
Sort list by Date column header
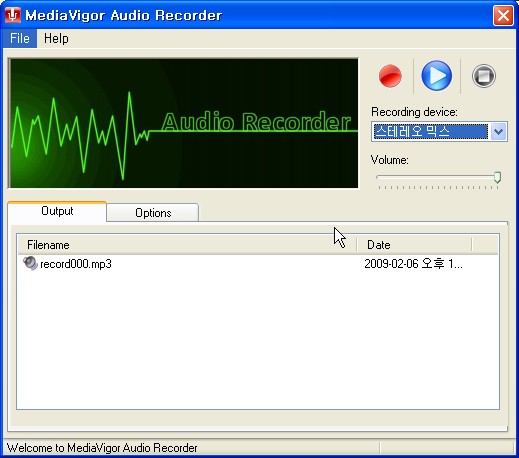coord(414,245)
